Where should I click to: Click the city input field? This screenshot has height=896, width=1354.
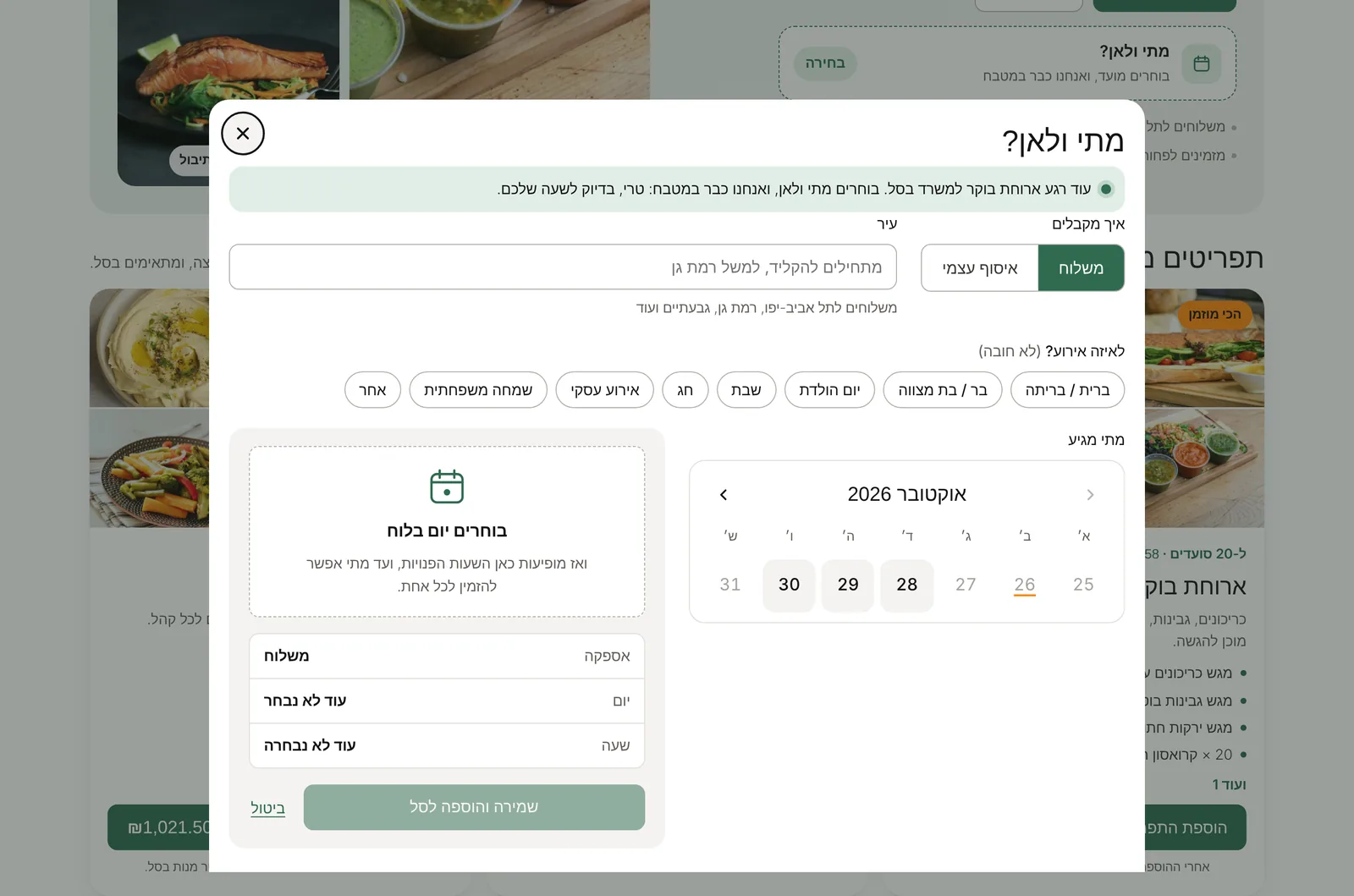(563, 267)
